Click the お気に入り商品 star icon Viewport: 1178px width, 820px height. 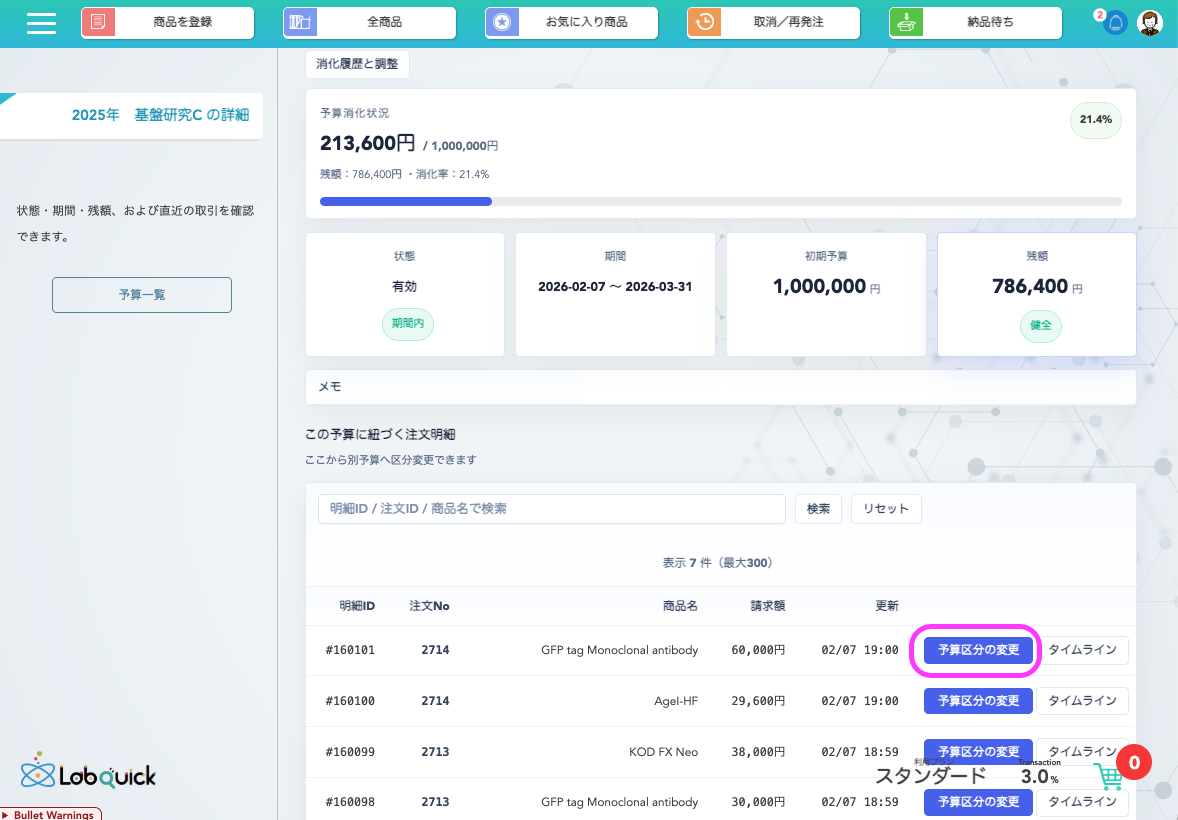[x=501, y=23]
